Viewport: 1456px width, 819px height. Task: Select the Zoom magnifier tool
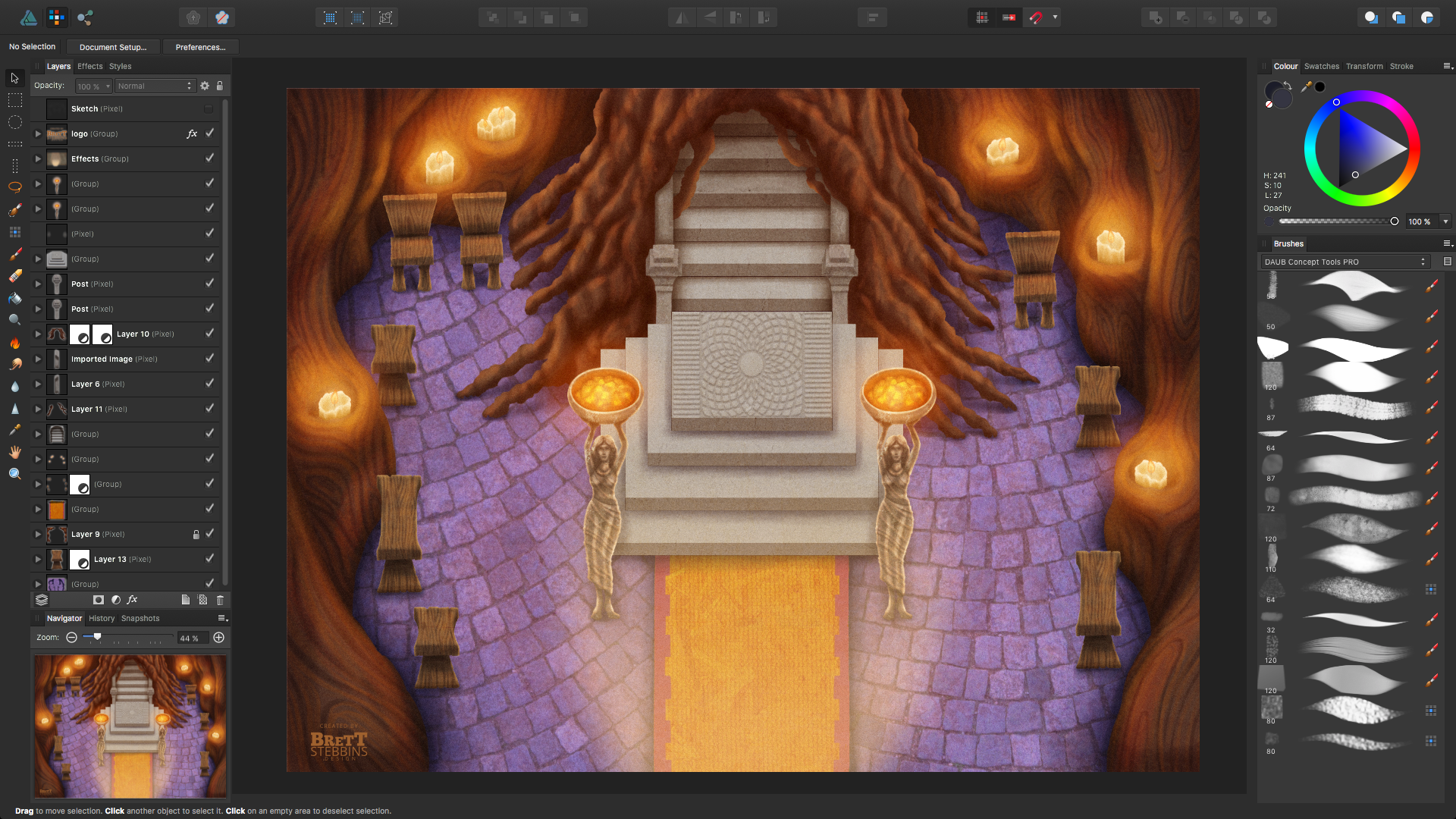pyautogui.click(x=14, y=474)
